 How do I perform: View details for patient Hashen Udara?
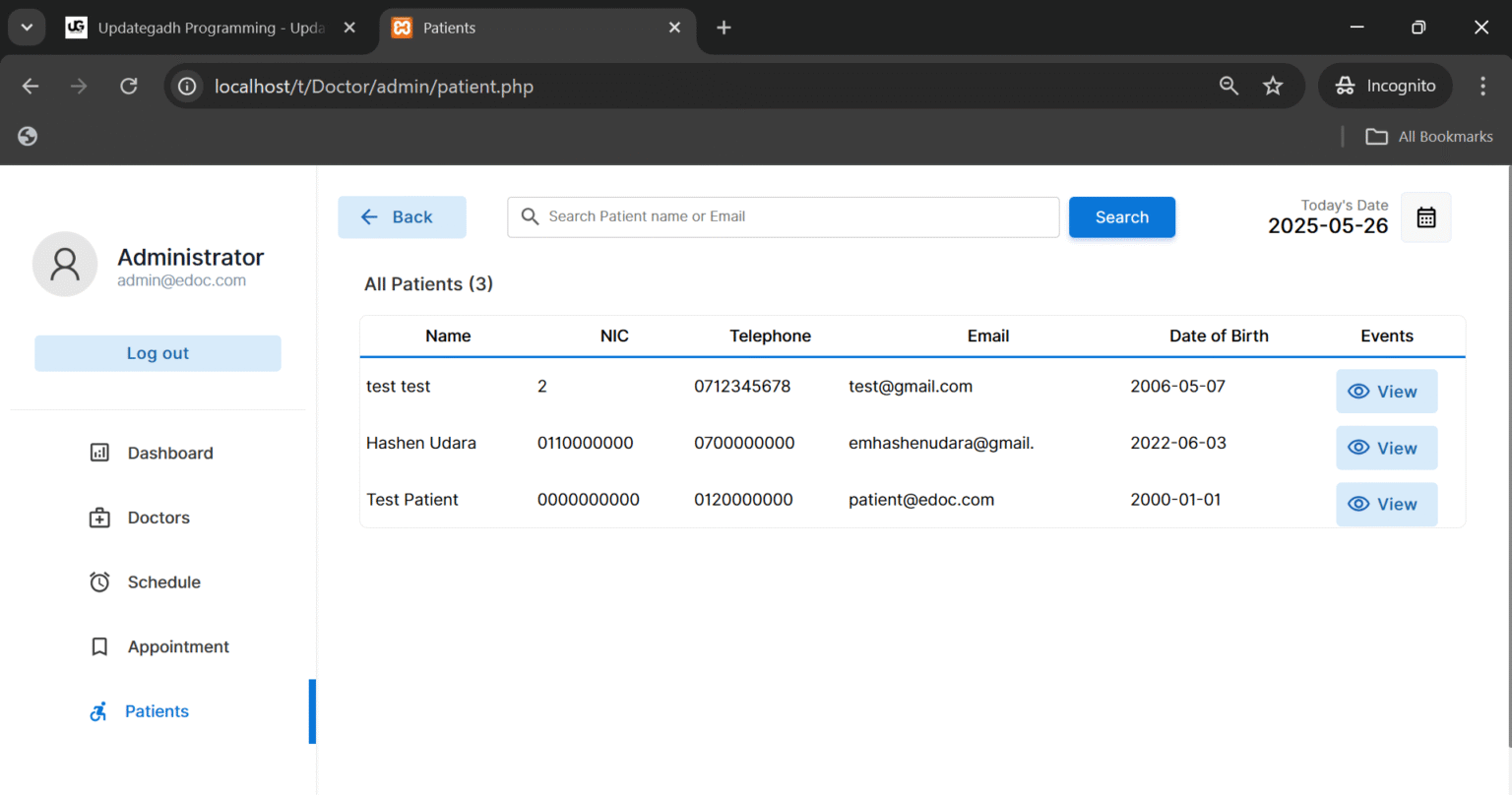coord(1385,448)
